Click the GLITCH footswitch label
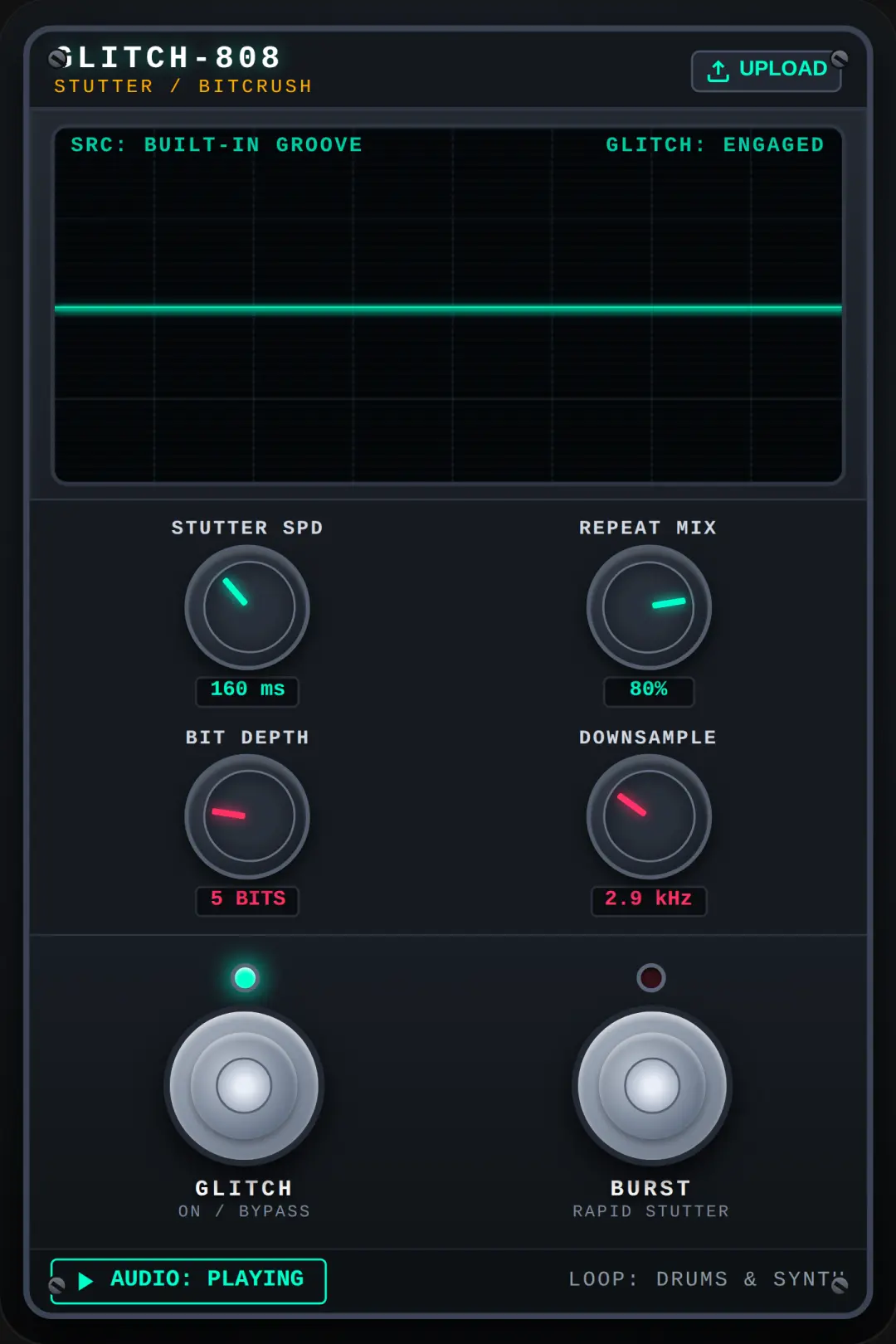Viewport: 896px width, 1344px height. [x=244, y=1189]
